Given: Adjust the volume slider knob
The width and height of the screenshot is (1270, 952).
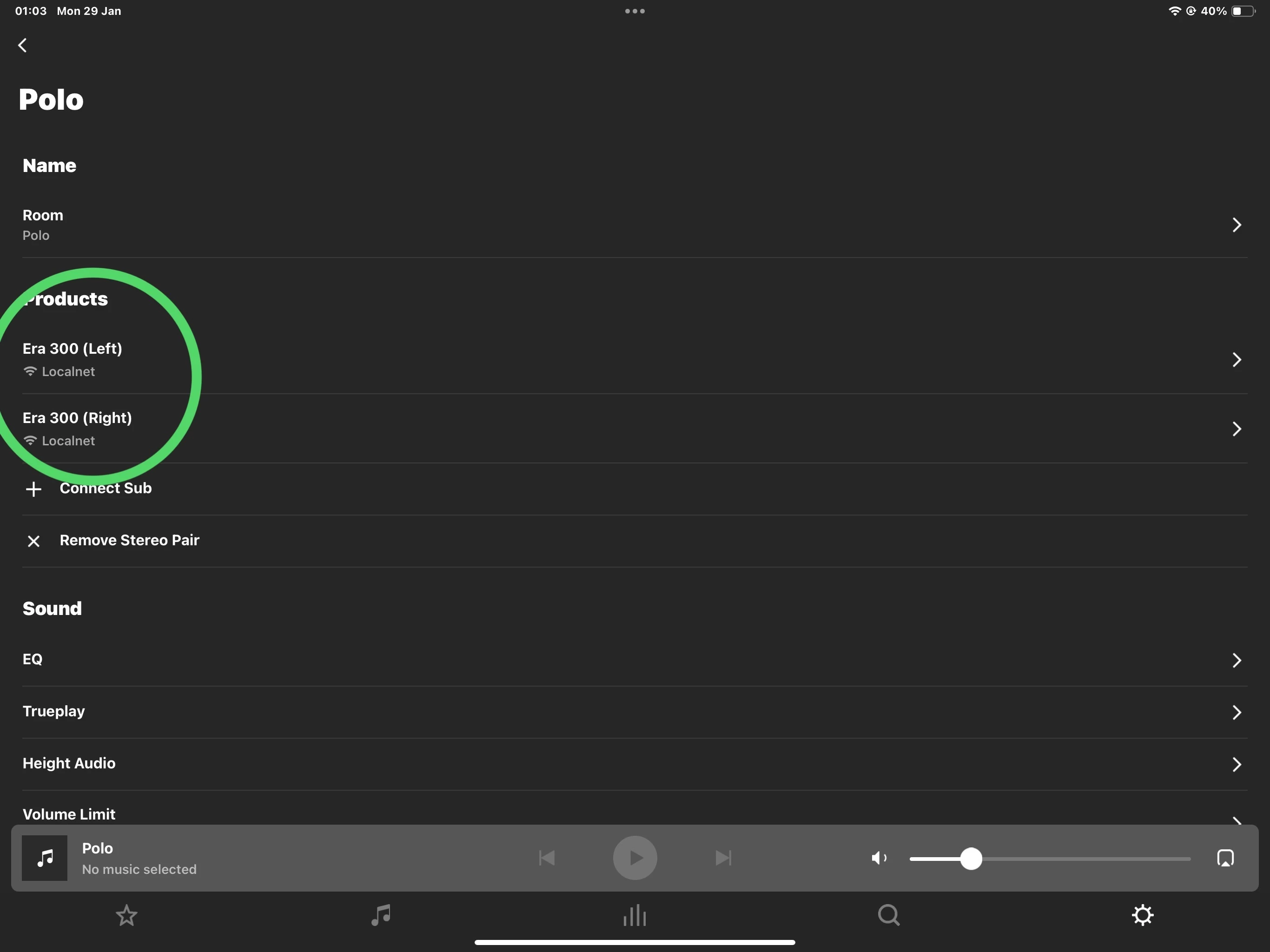Looking at the screenshot, I should click(971, 859).
